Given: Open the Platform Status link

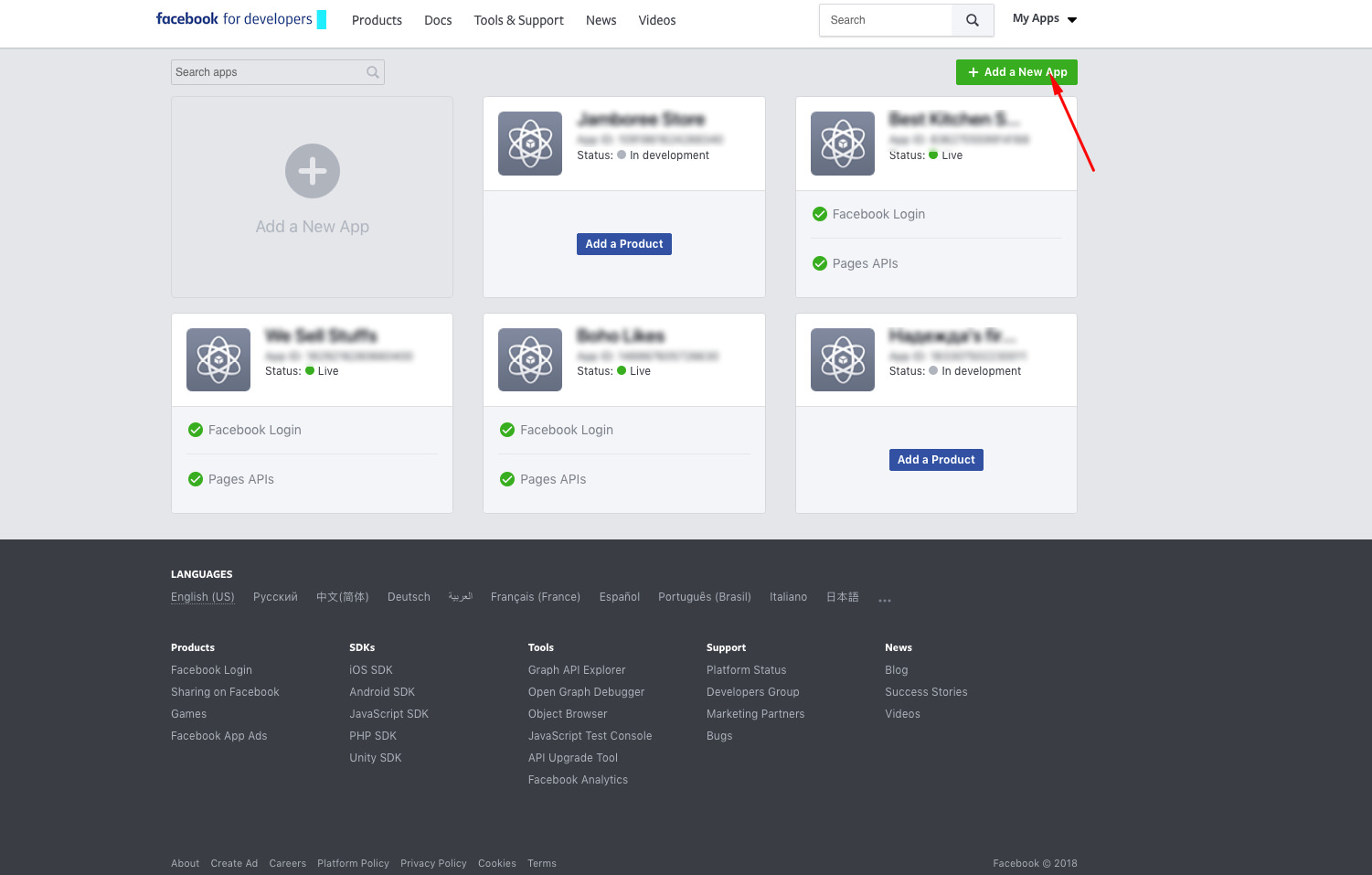Looking at the screenshot, I should [x=746, y=670].
